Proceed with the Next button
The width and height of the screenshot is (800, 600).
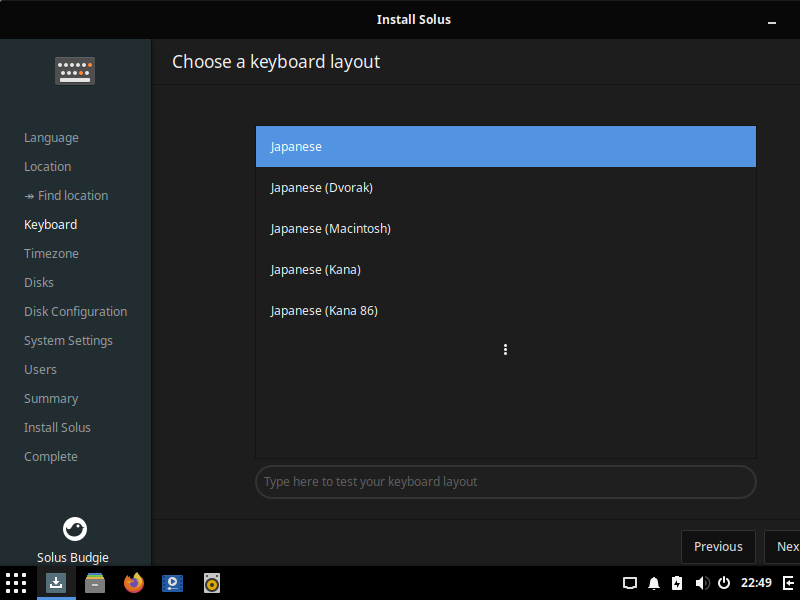coord(782,546)
